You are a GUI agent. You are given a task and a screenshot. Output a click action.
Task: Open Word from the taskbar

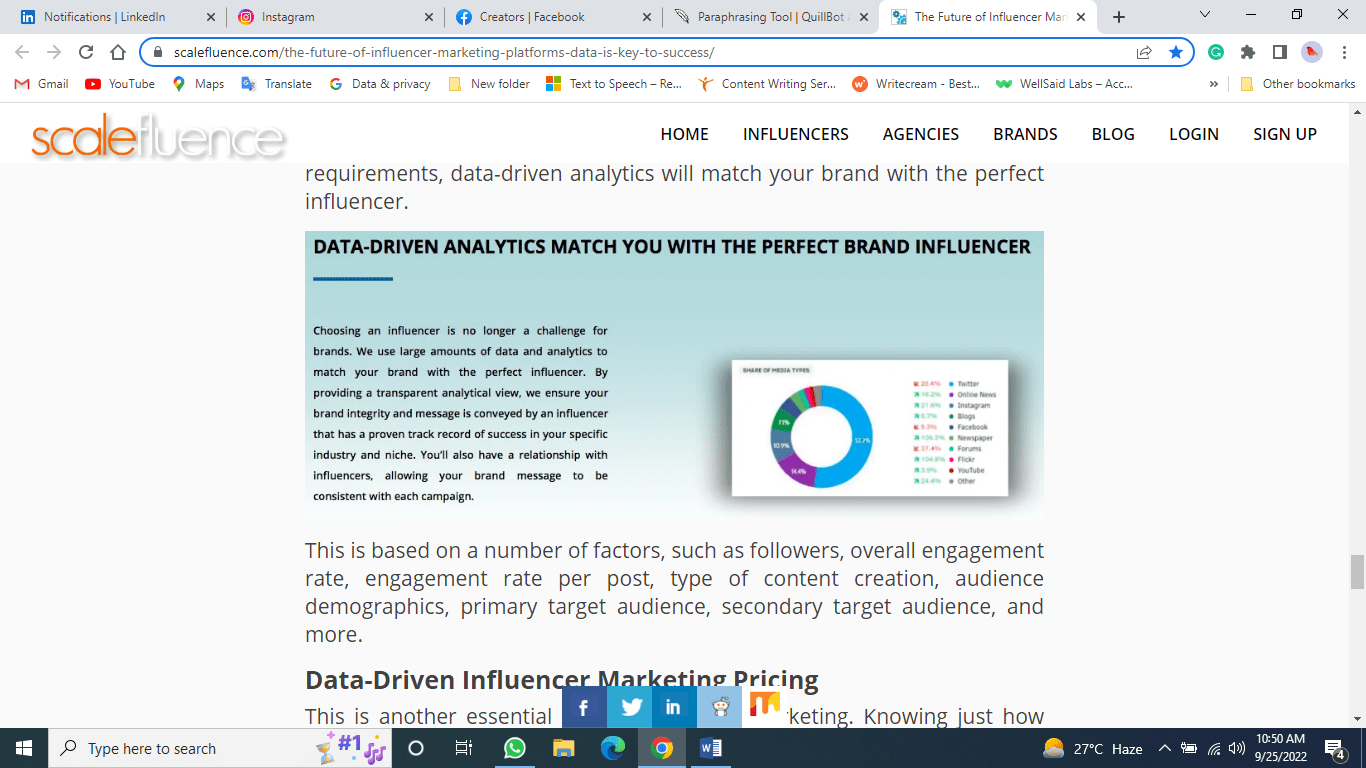click(x=710, y=748)
